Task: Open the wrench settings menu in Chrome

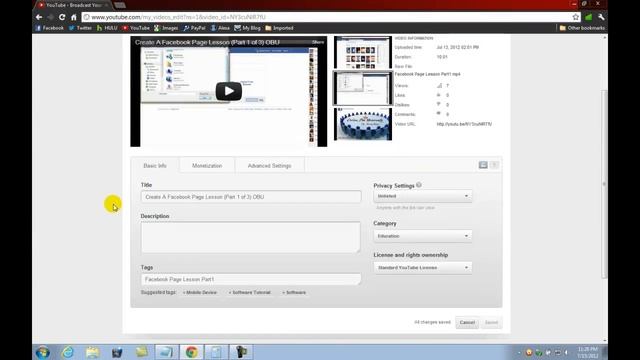Action: pos(601,17)
